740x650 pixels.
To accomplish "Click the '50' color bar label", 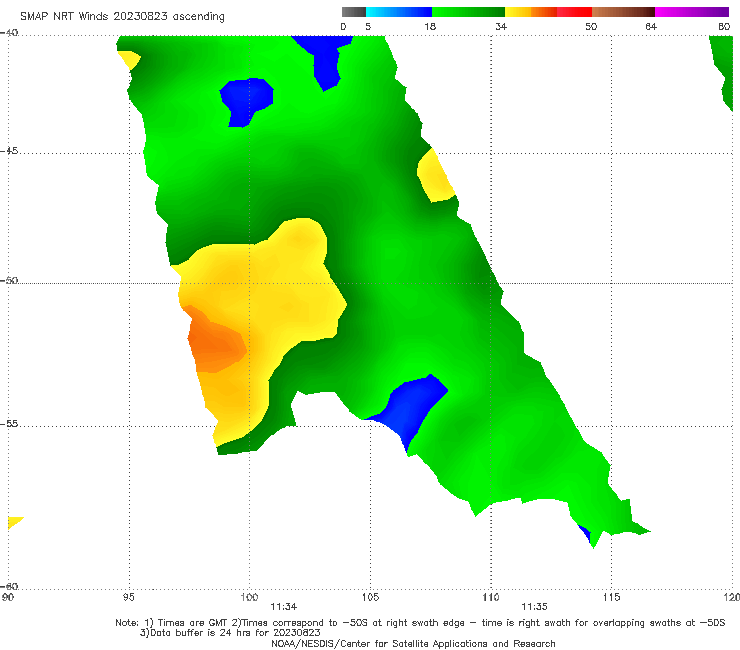I will coord(591,26).
